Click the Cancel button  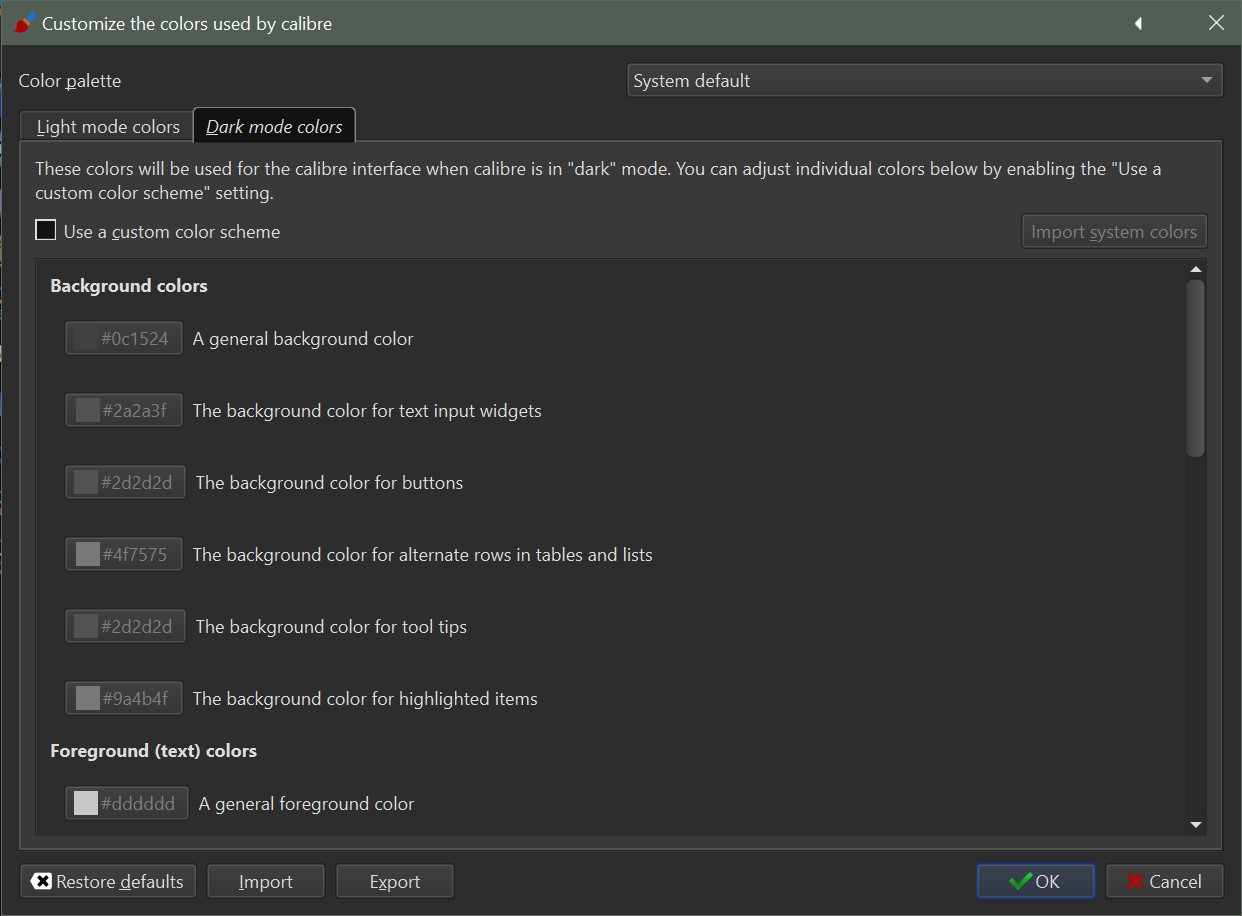pyautogui.click(x=1164, y=881)
